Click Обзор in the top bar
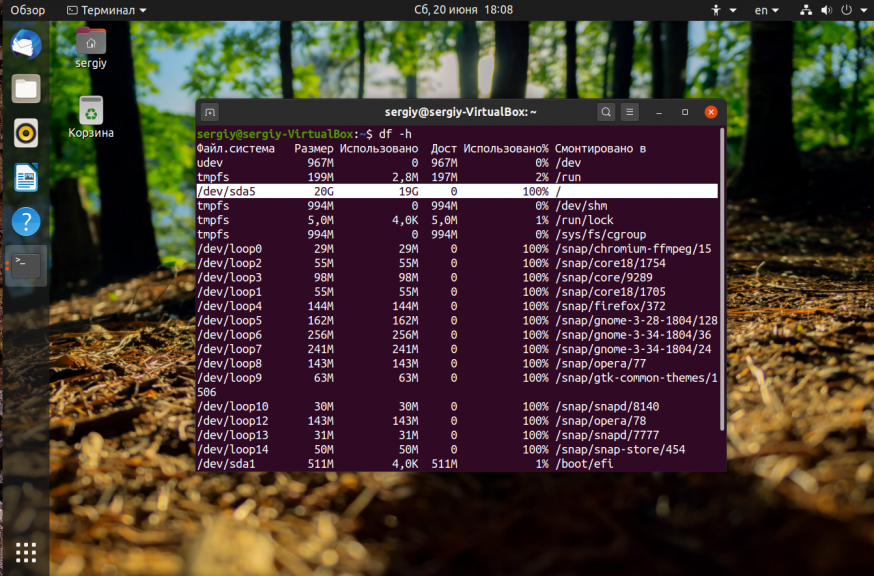 click(x=28, y=10)
